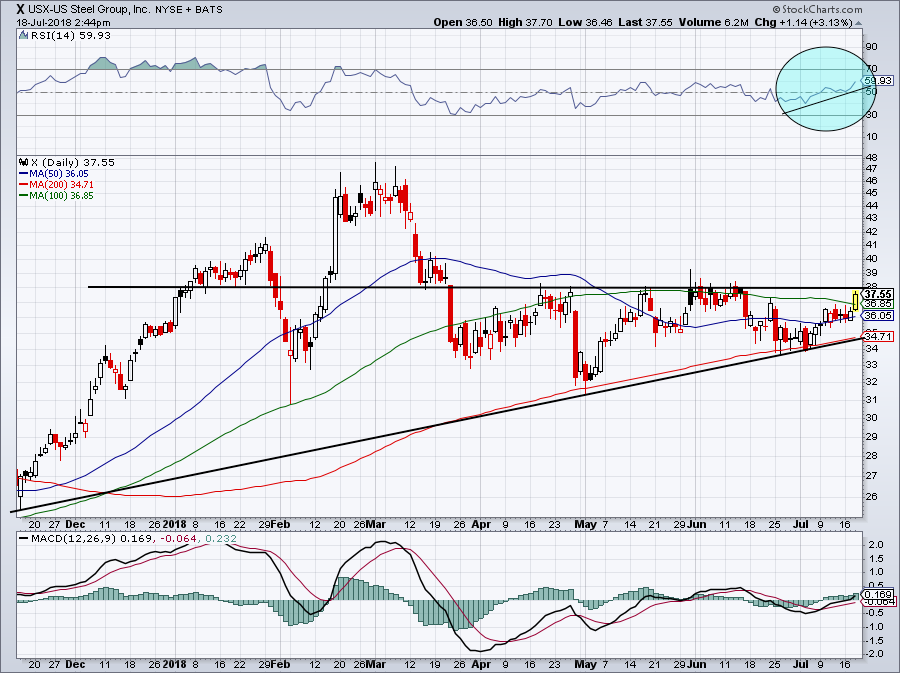Screen dimensions: 900x673
Task: Click the blue 36.05 tag on the price axis
Action: [878, 316]
